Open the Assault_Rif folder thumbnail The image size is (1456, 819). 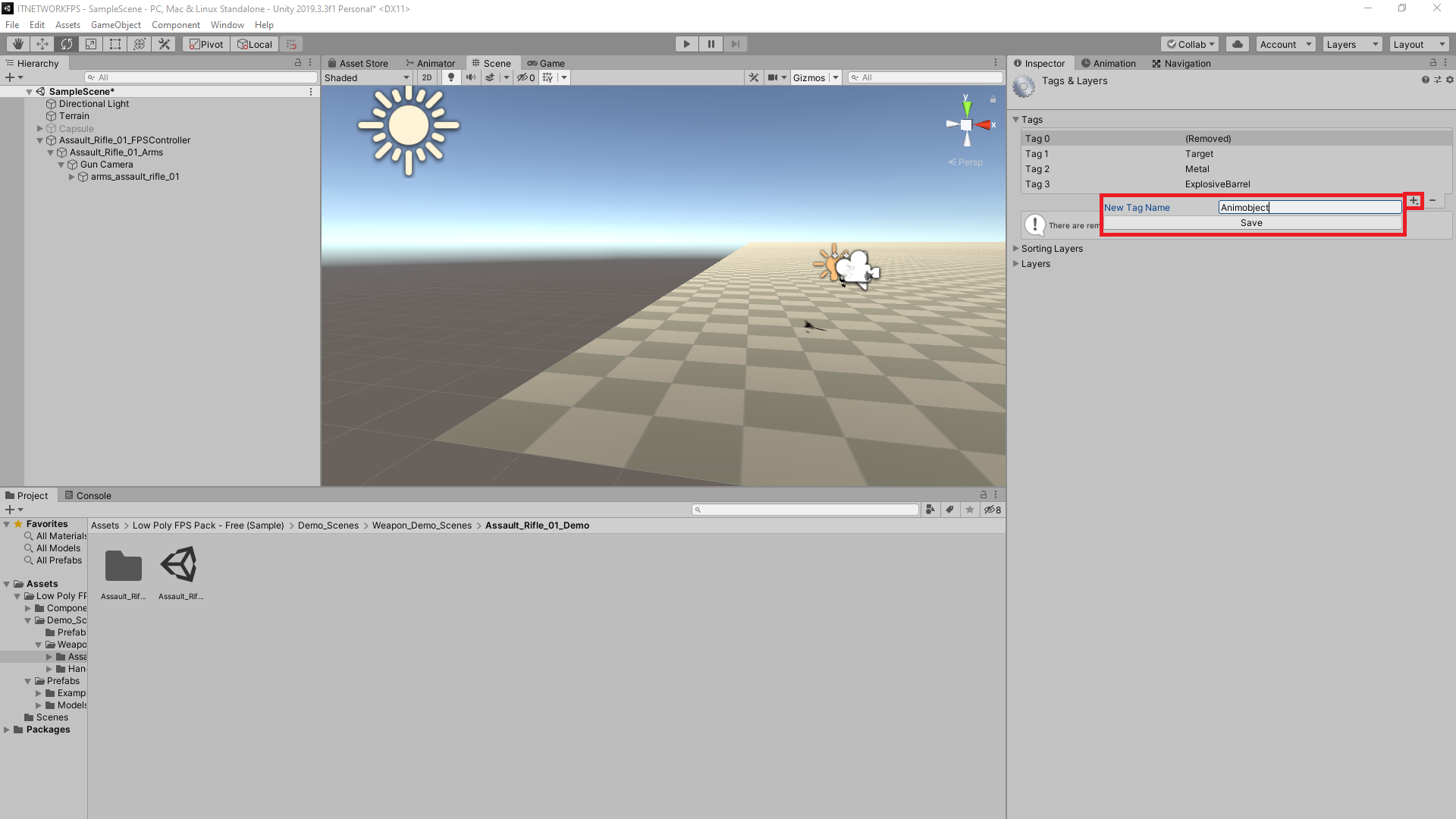[x=123, y=567]
